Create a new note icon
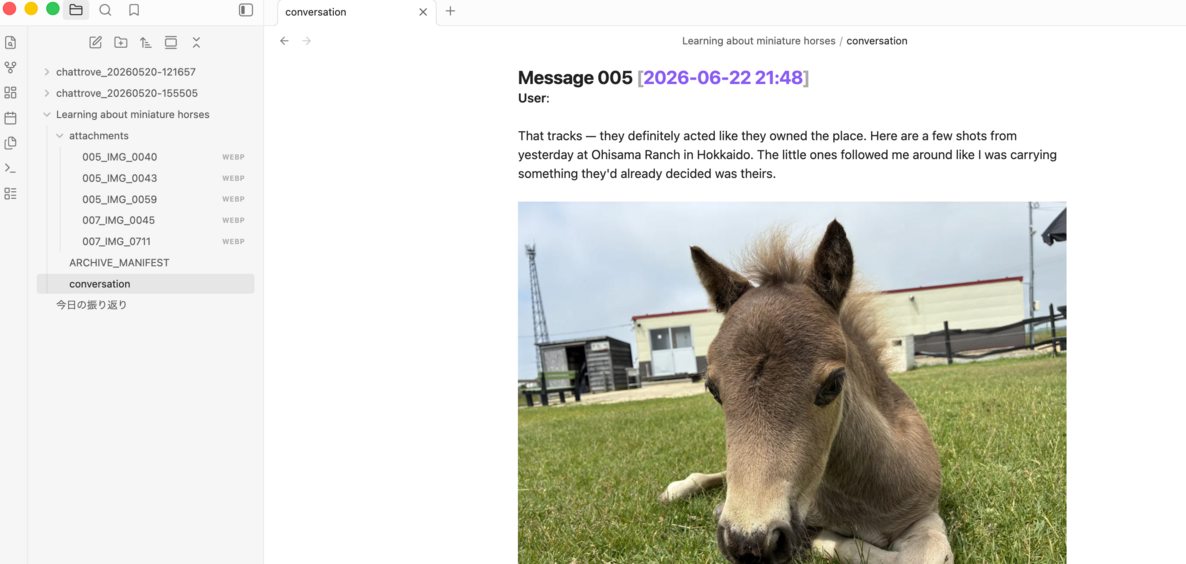 tap(95, 42)
